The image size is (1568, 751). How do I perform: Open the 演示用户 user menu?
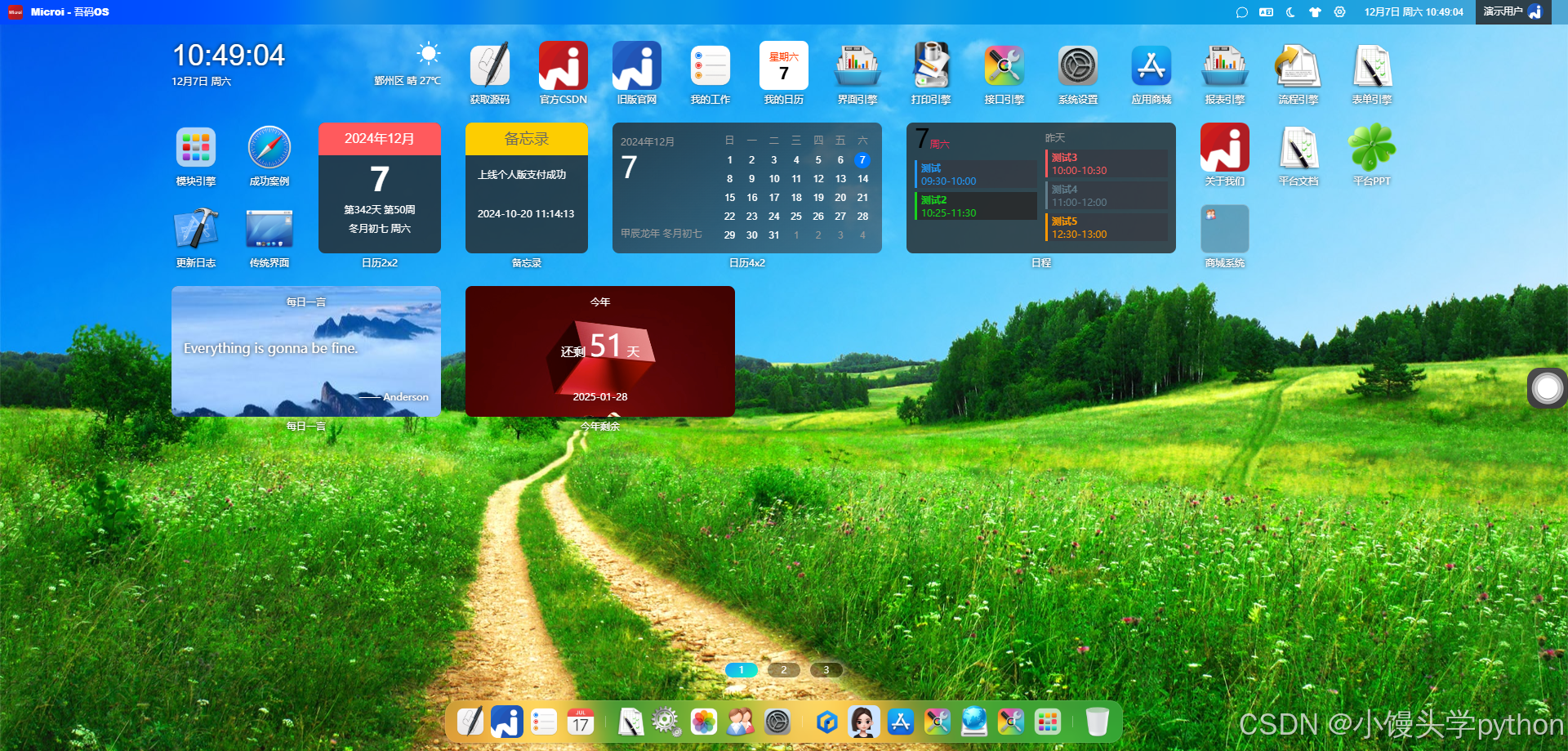point(1512,12)
